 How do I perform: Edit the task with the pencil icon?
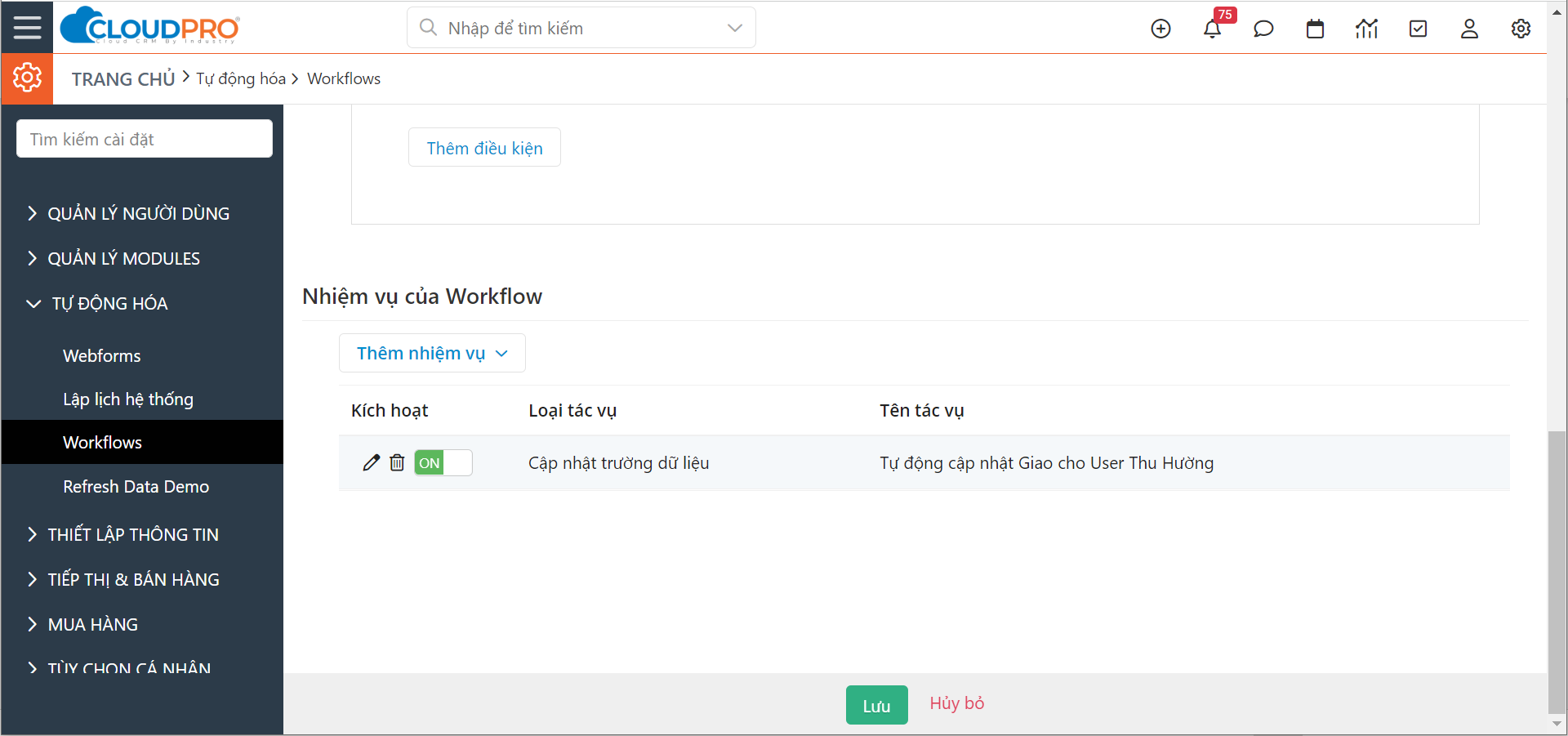click(x=371, y=462)
